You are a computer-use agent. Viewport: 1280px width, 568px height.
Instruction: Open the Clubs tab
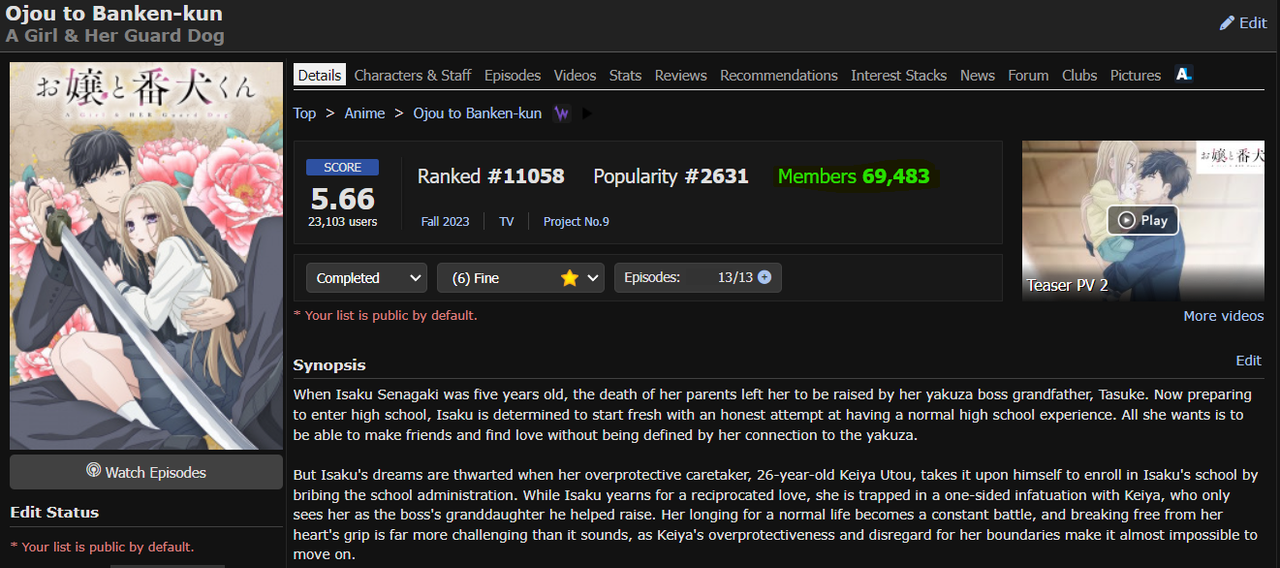coord(1079,75)
